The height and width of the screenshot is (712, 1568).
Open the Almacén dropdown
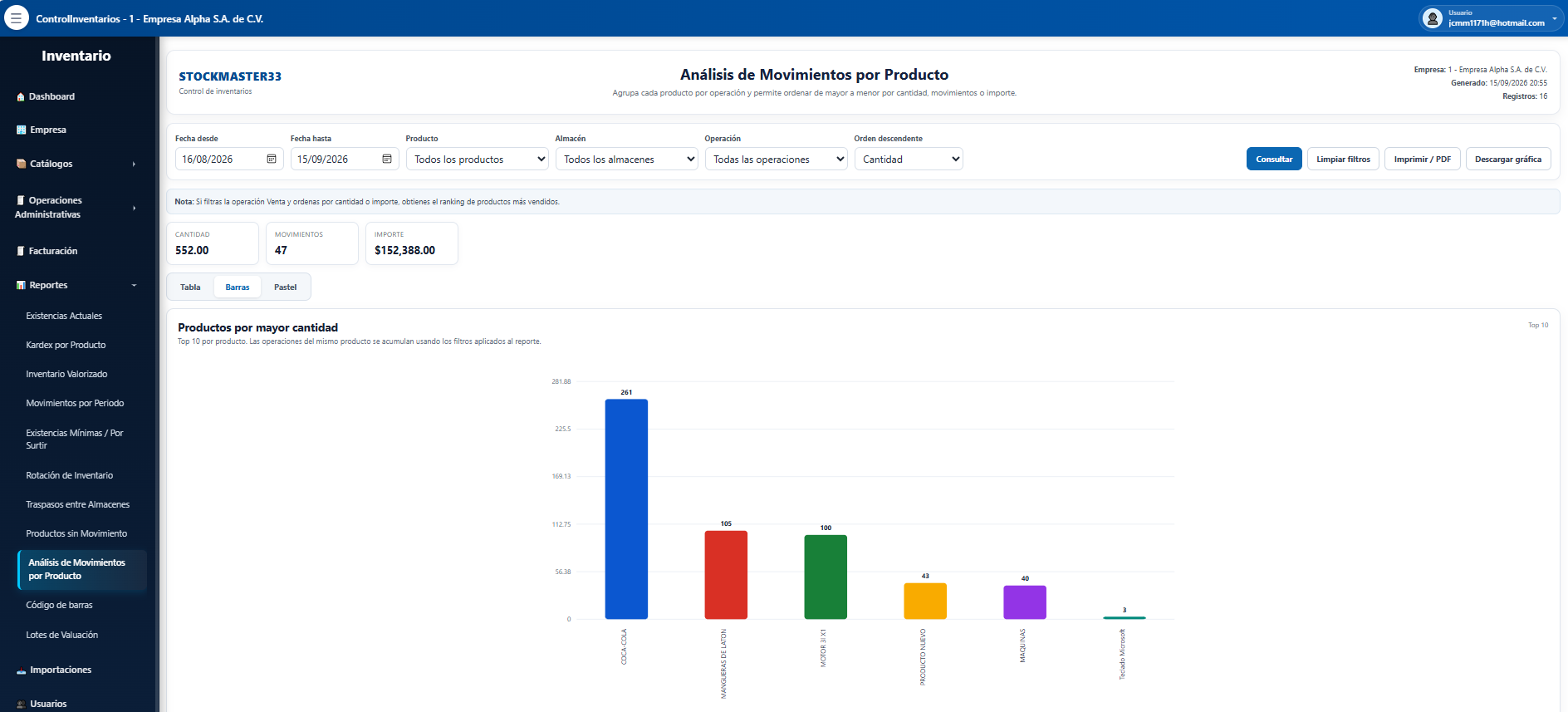pos(626,159)
